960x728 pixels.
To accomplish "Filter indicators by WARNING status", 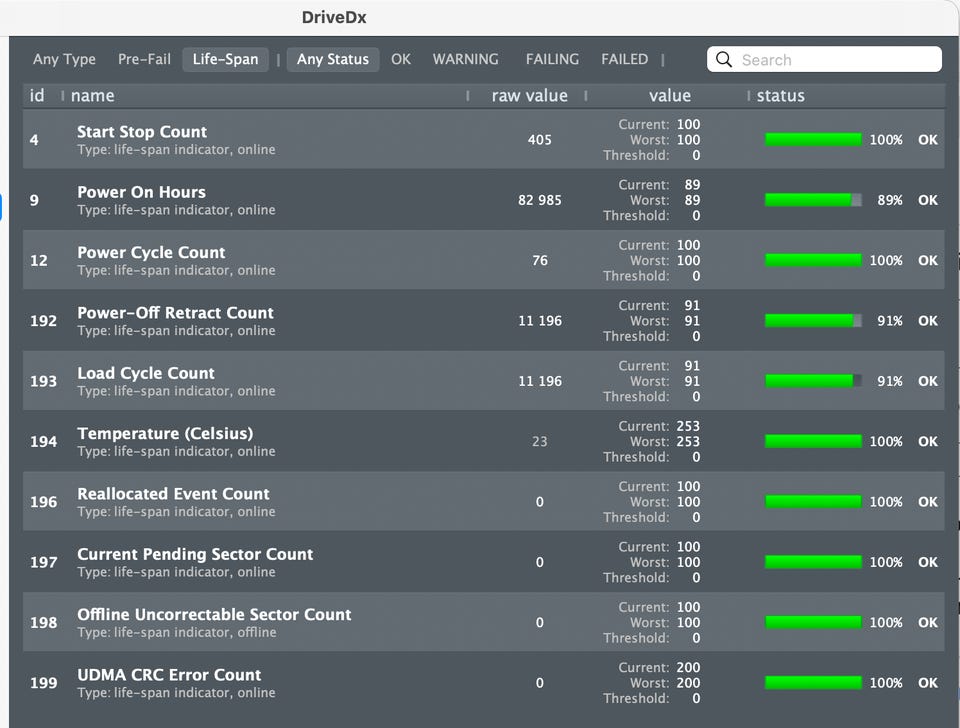I will [x=465, y=59].
